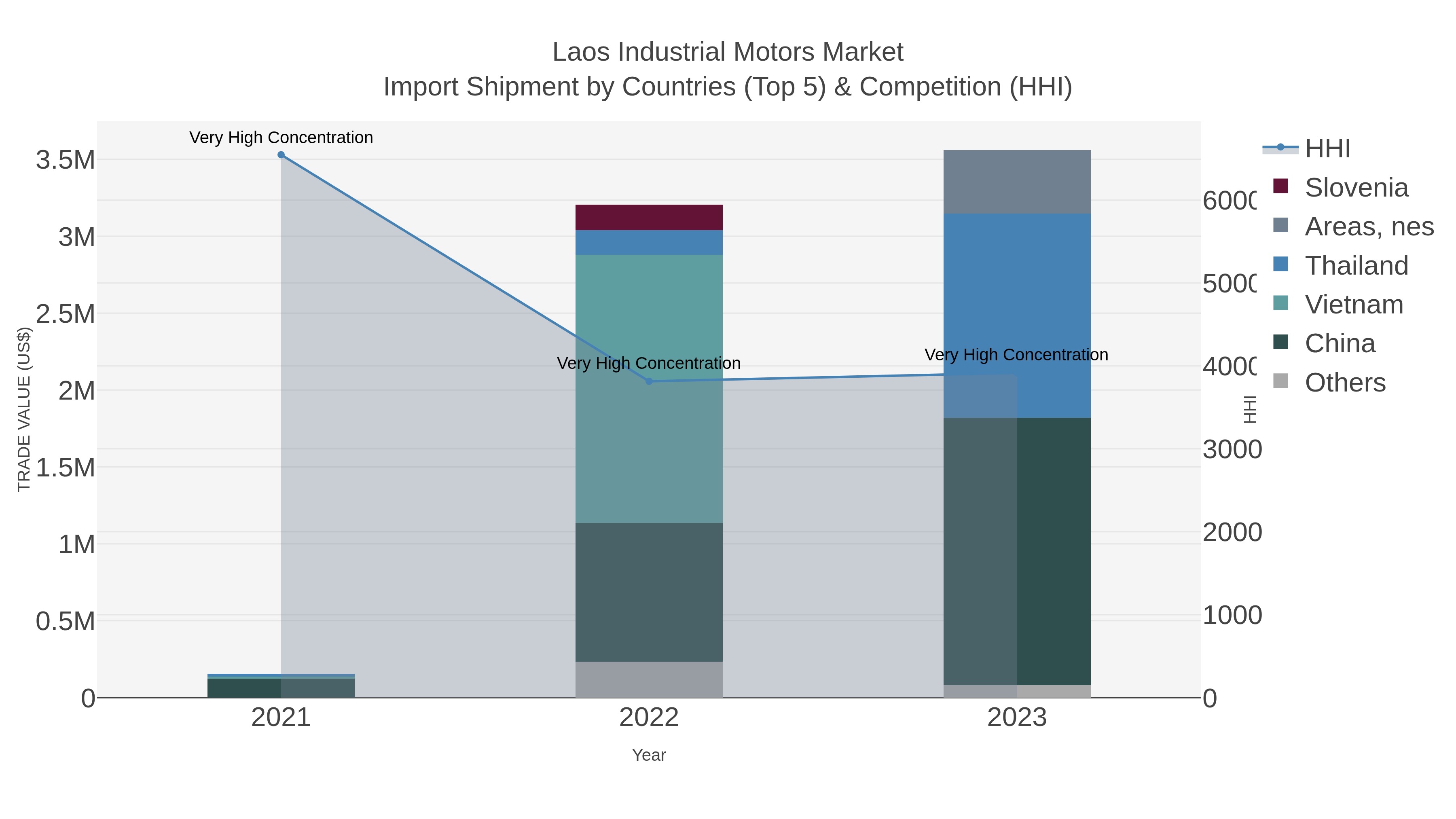The image size is (1456, 819).
Task: Click the Very High Concentration label for 2023
Action: coord(1016,355)
